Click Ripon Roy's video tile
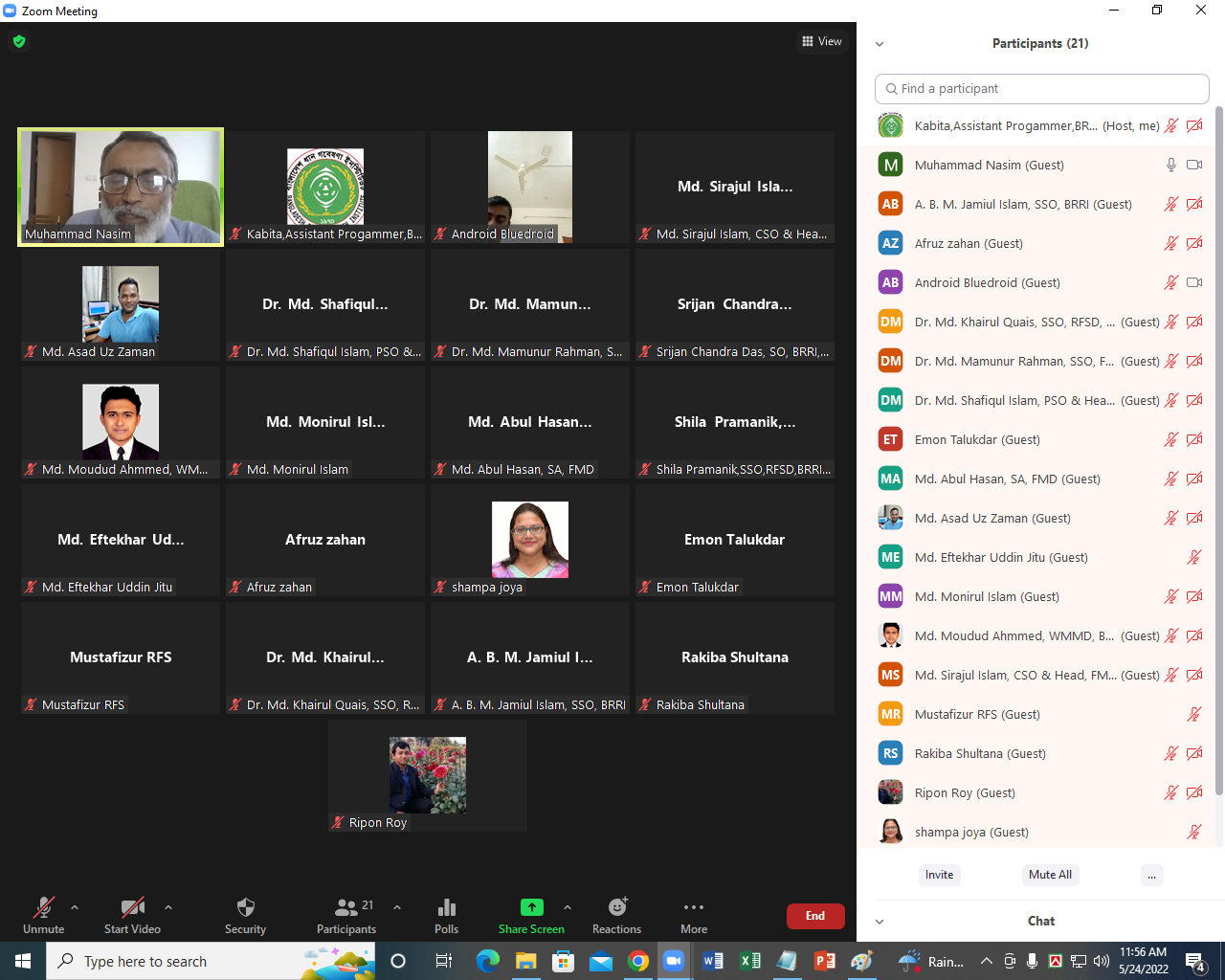 [x=428, y=775]
